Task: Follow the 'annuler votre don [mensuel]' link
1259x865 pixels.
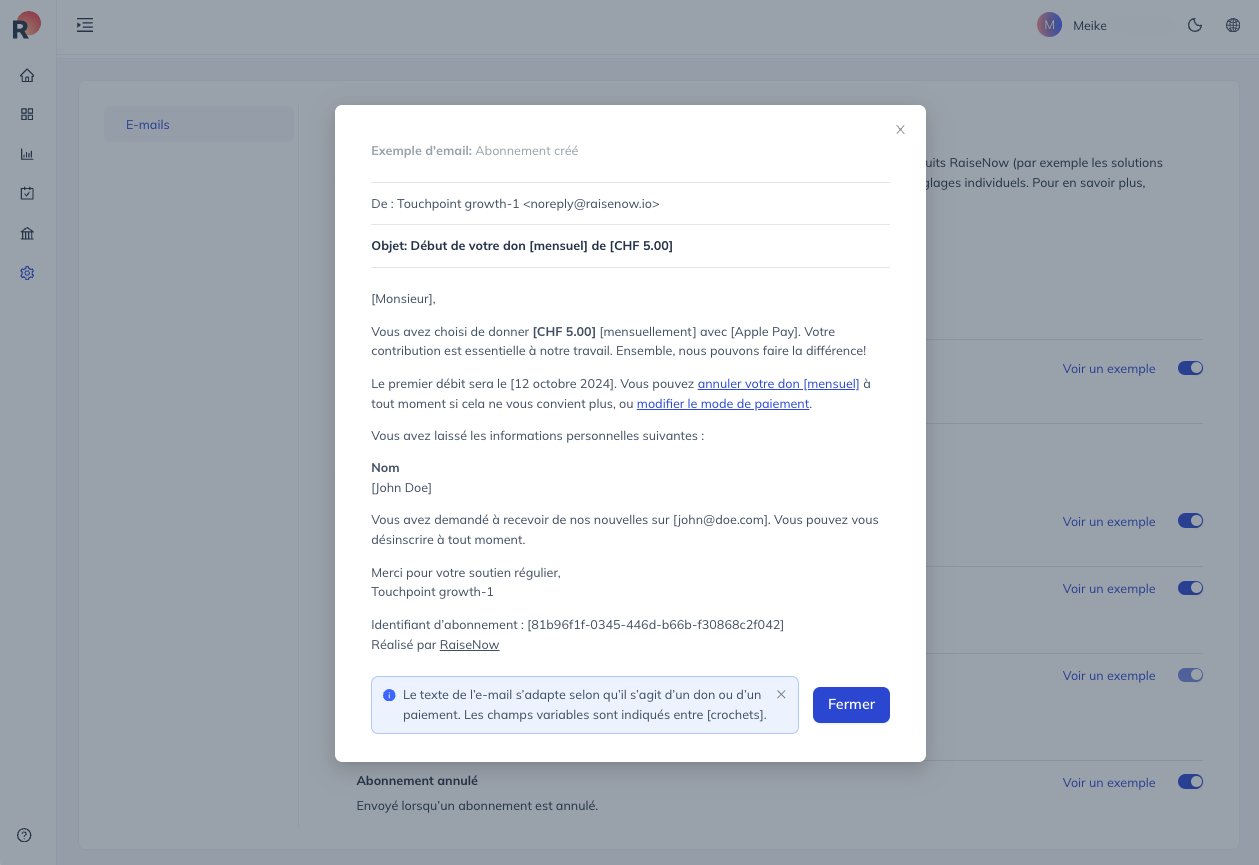Action: coord(779,384)
